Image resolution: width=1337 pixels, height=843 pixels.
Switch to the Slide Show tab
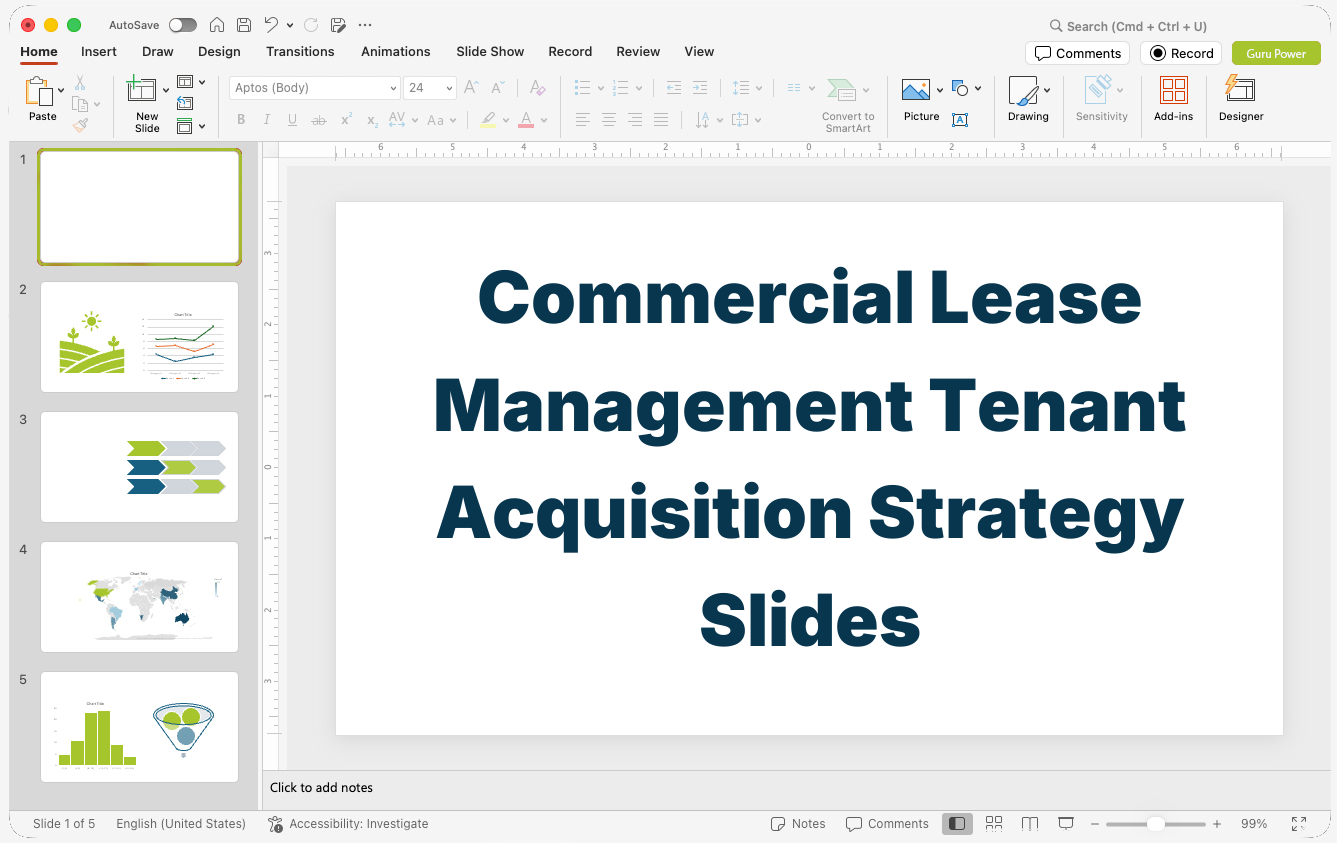490,52
